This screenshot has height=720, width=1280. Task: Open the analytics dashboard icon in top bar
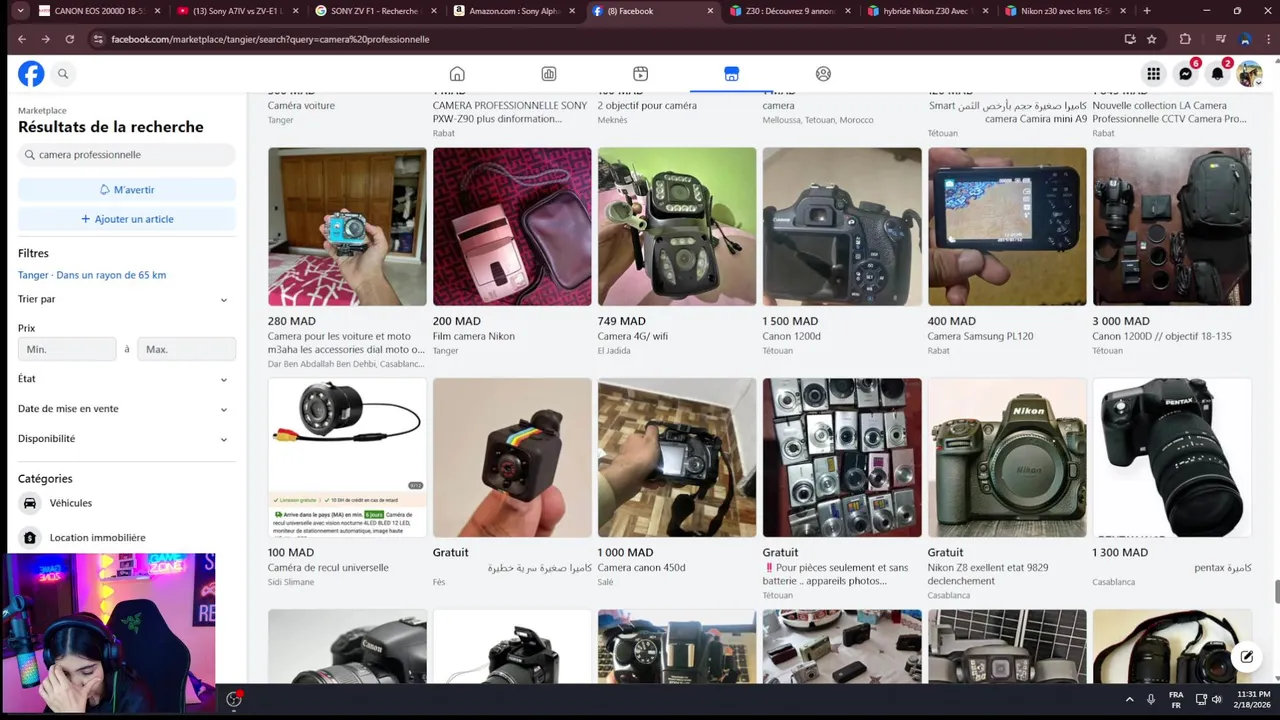tap(549, 74)
